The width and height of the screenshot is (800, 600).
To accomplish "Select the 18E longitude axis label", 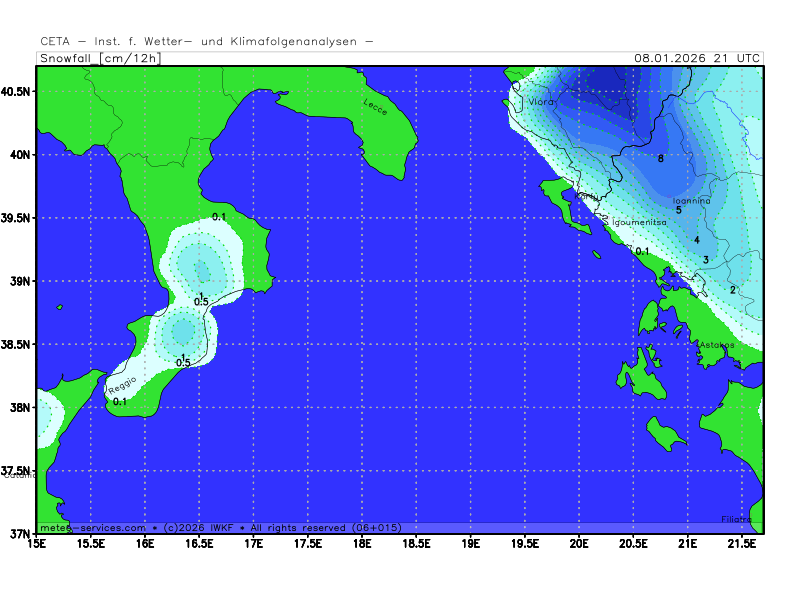I will [x=362, y=544].
